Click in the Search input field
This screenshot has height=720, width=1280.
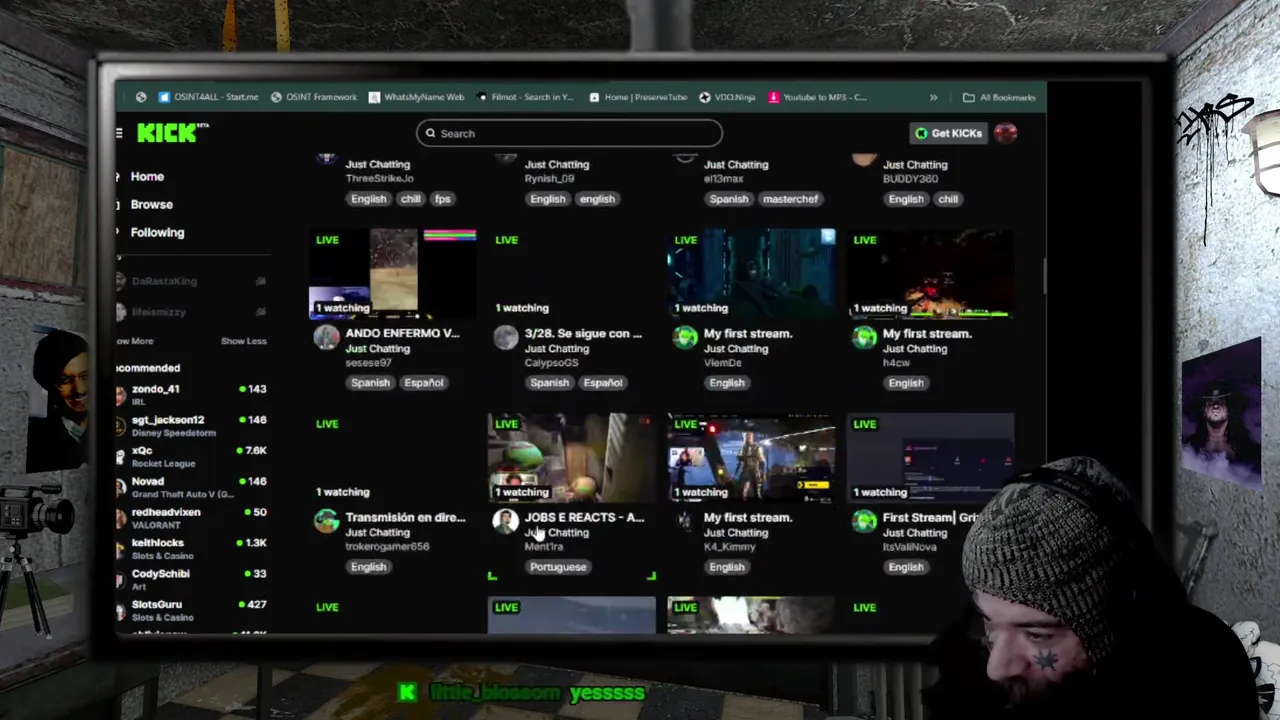pyautogui.click(x=569, y=133)
